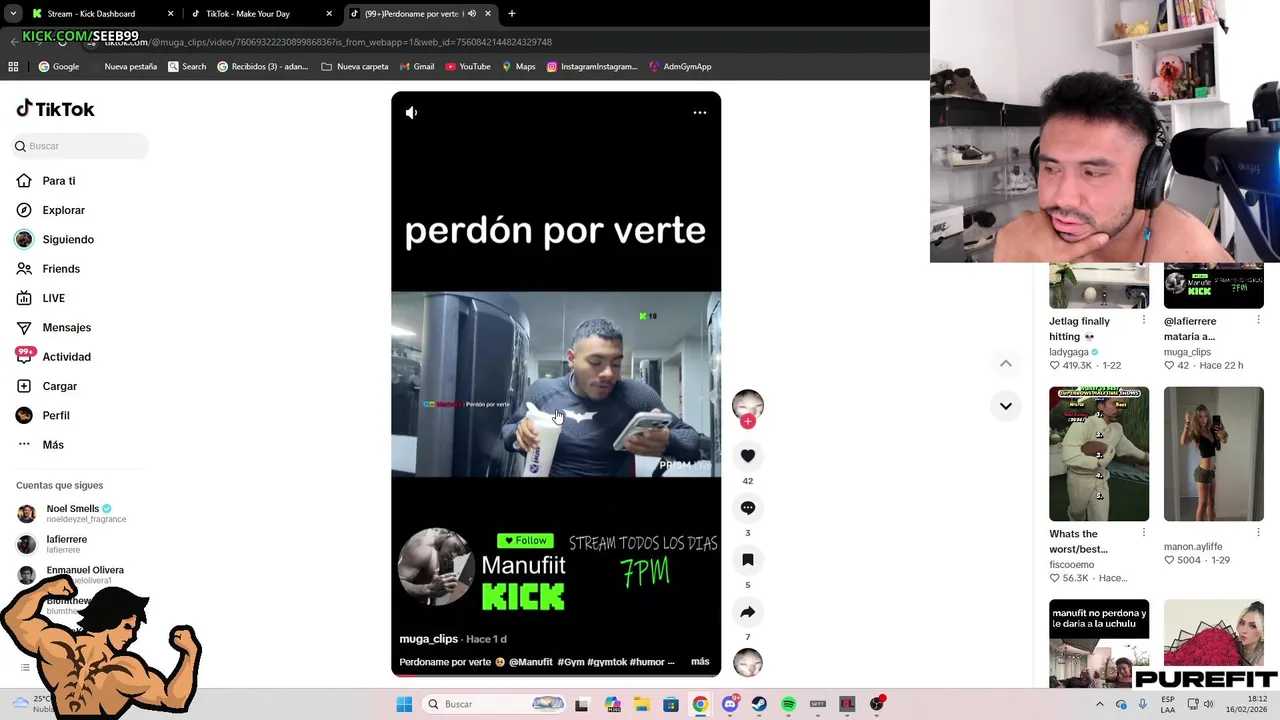Open Steam from the taskbar
The height and width of the screenshot is (720, 1280).
pyautogui.click(x=759, y=704)
